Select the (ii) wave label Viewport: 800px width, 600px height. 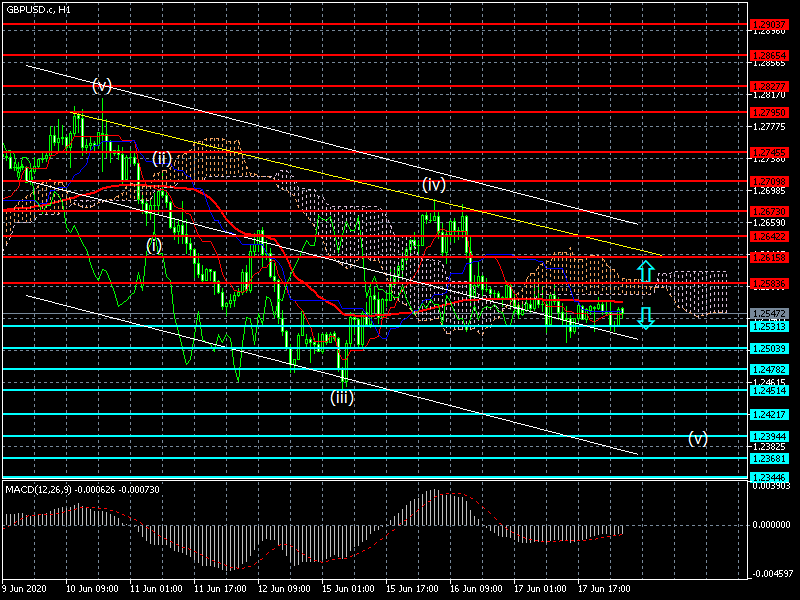pos(162,158)
